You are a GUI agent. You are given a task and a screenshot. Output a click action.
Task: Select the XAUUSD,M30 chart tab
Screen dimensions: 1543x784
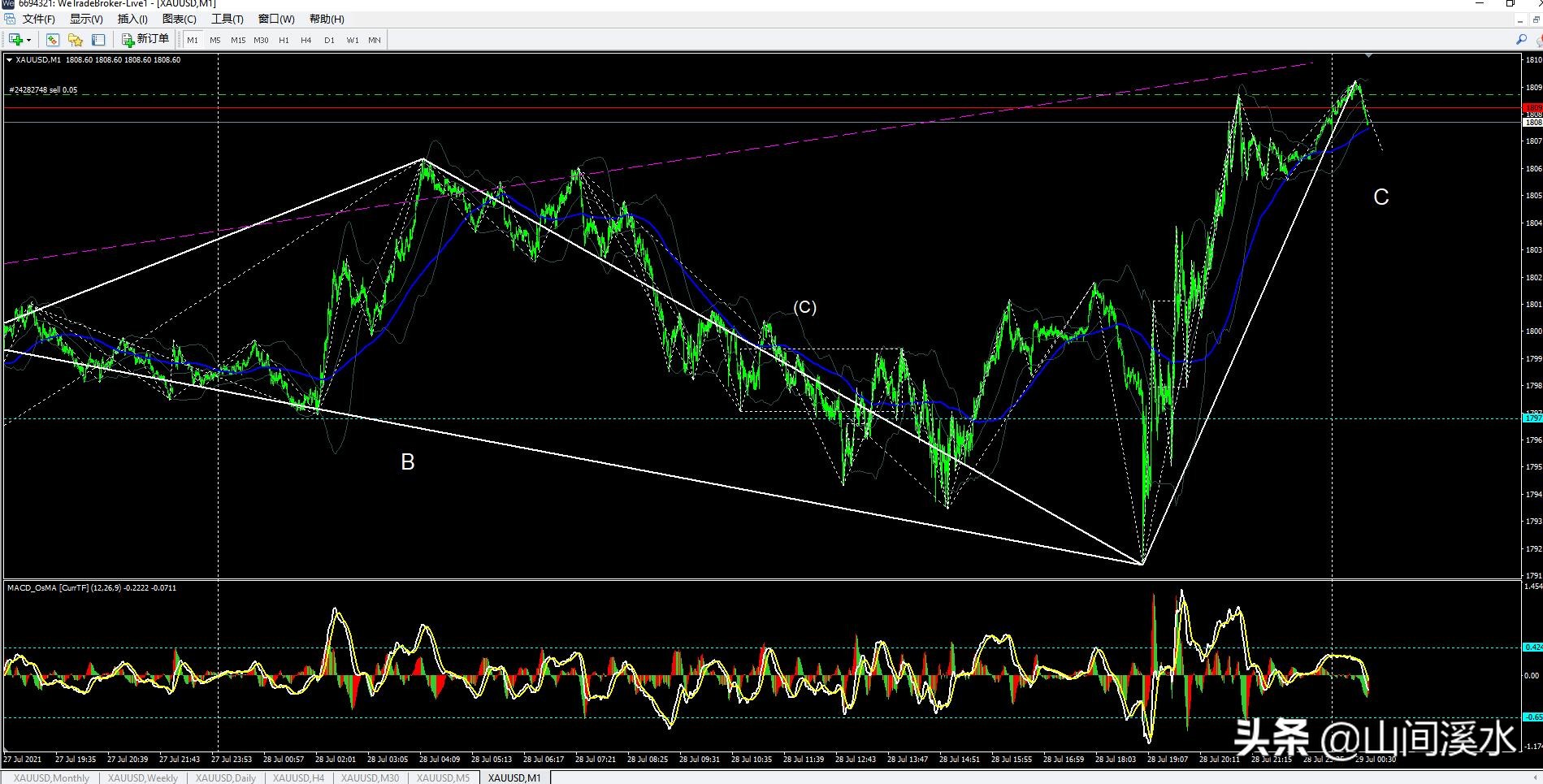(x=370, y=778)
